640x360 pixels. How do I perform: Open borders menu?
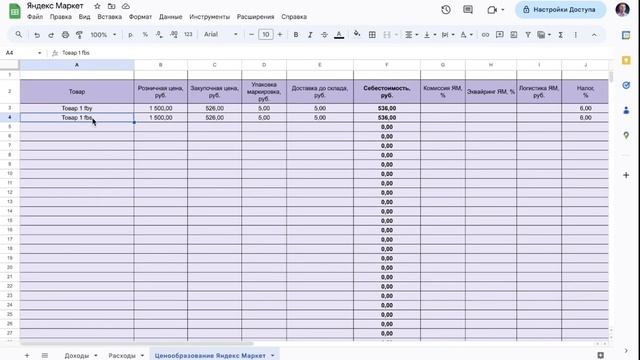point(372,35)
